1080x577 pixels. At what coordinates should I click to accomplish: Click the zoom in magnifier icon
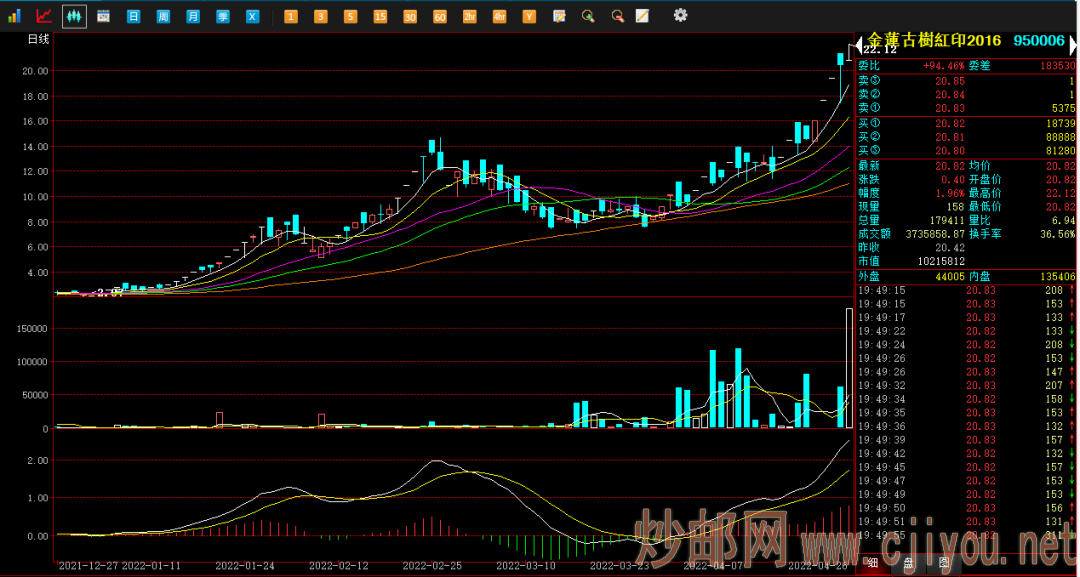(588, 16)
